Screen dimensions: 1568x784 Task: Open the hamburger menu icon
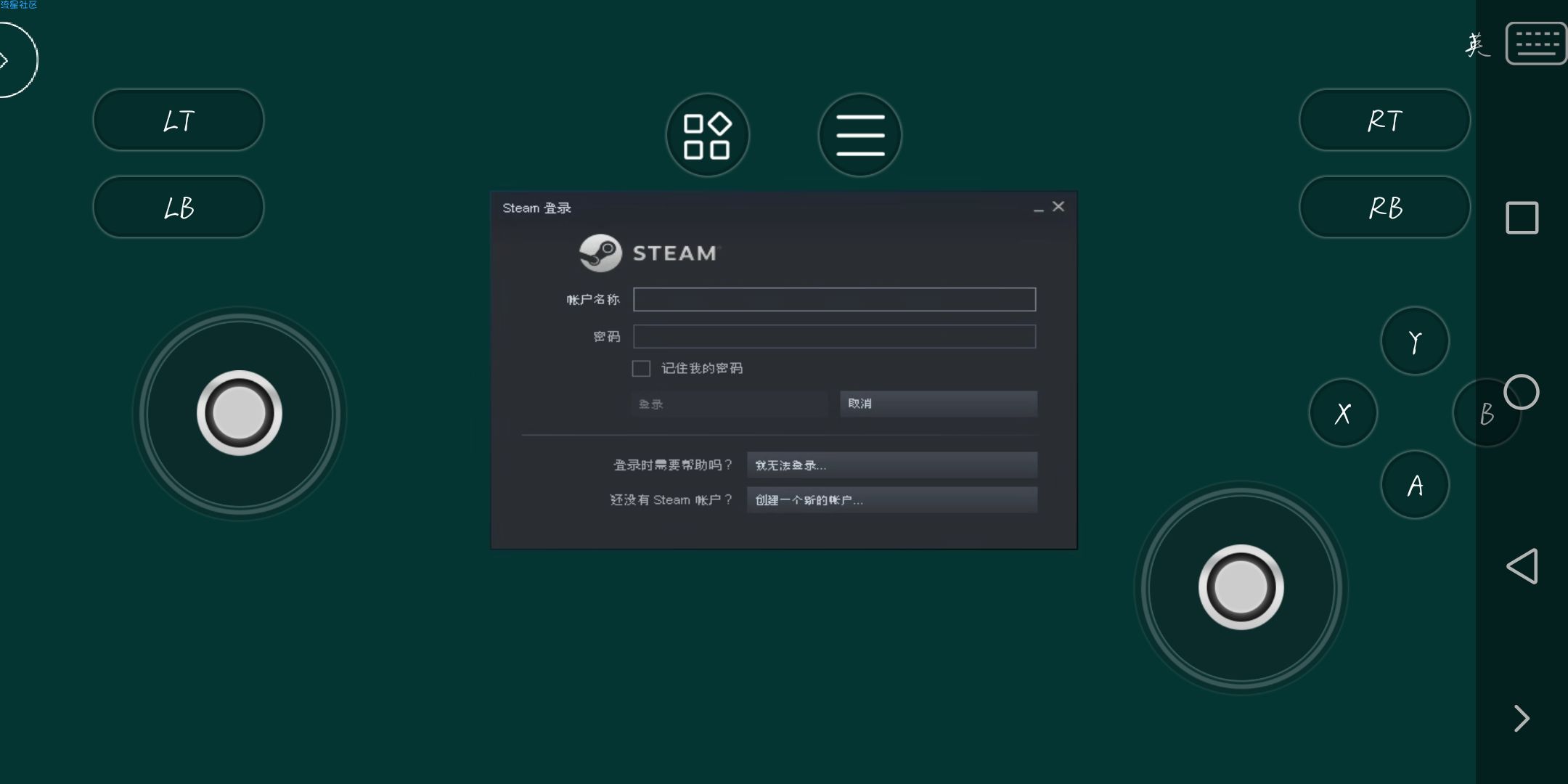pos(860,135)
